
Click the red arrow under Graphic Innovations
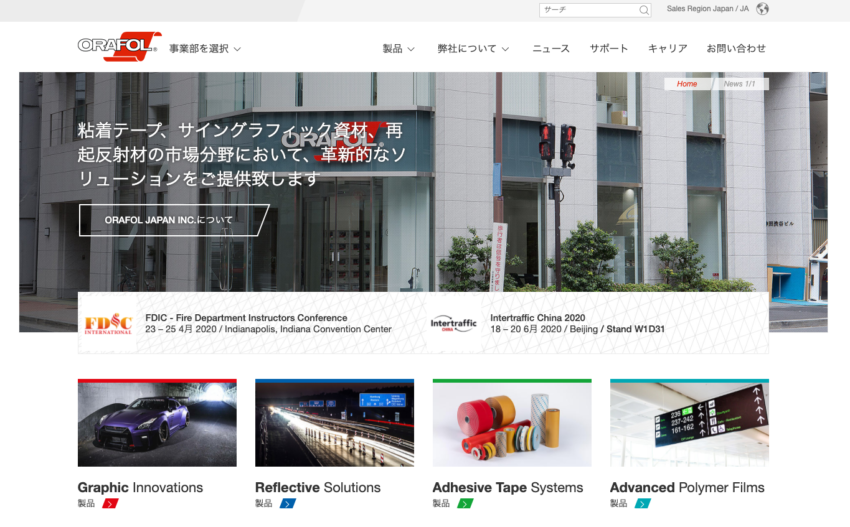point(110,504)
